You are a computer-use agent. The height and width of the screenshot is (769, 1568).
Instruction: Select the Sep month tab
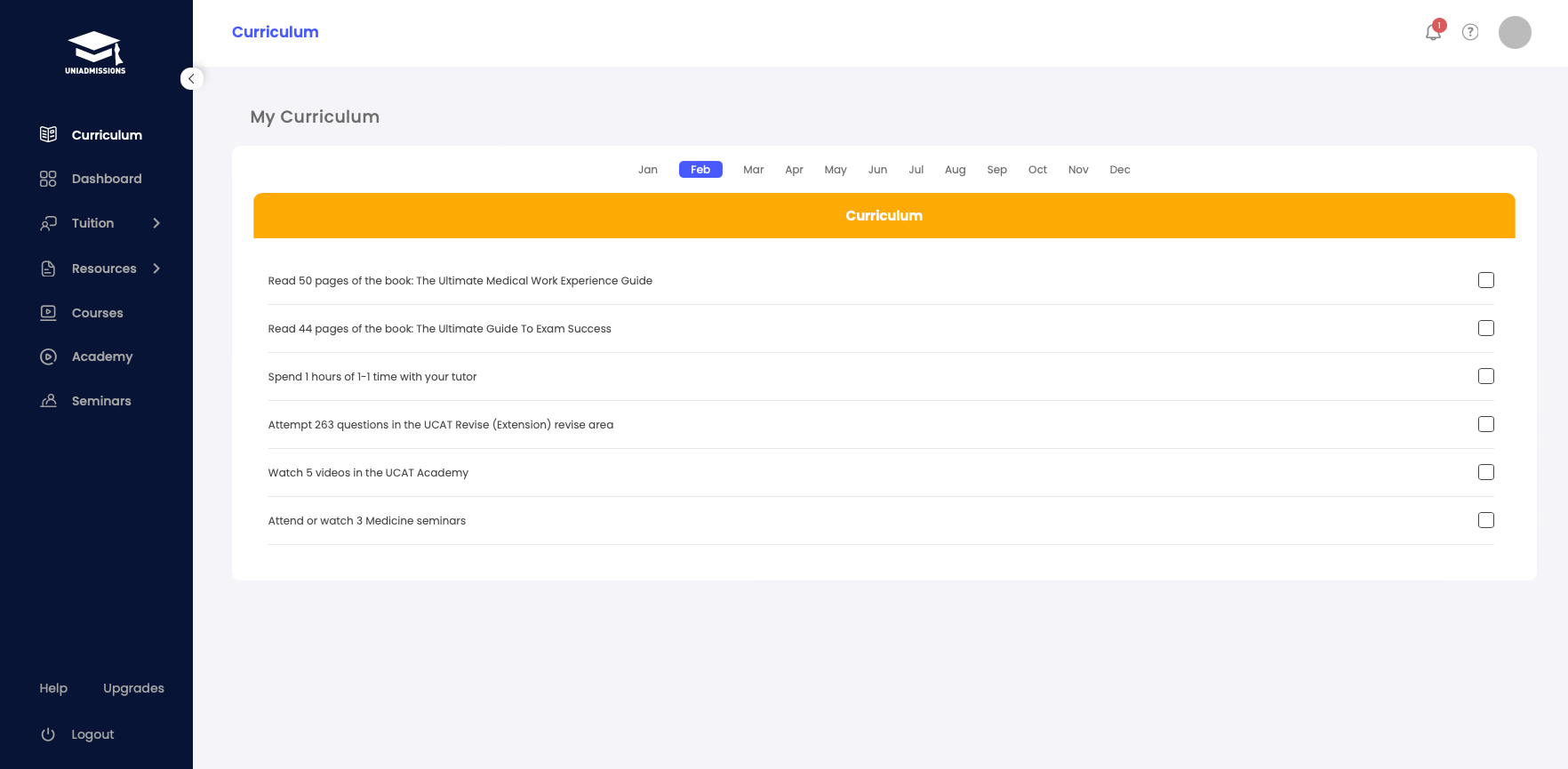(996, 170)
